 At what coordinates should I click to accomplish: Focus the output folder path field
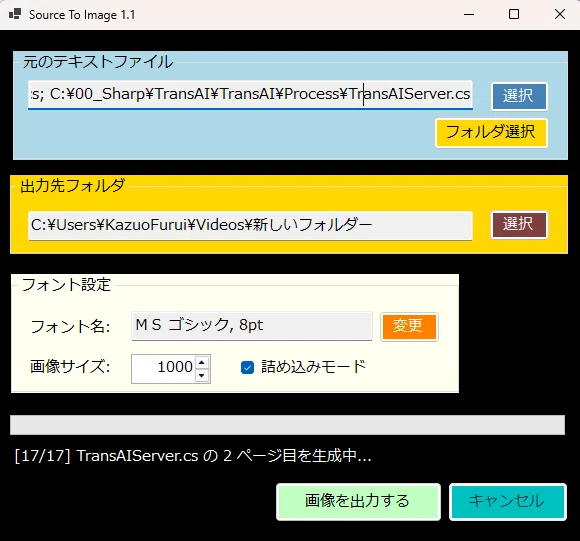click(250, 225)
